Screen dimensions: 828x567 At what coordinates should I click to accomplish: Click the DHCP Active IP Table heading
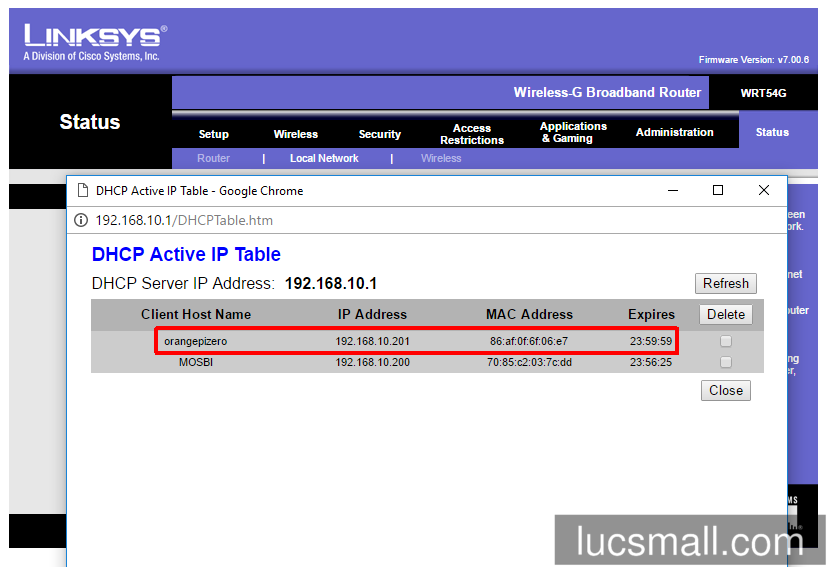[x=186, y=254]
